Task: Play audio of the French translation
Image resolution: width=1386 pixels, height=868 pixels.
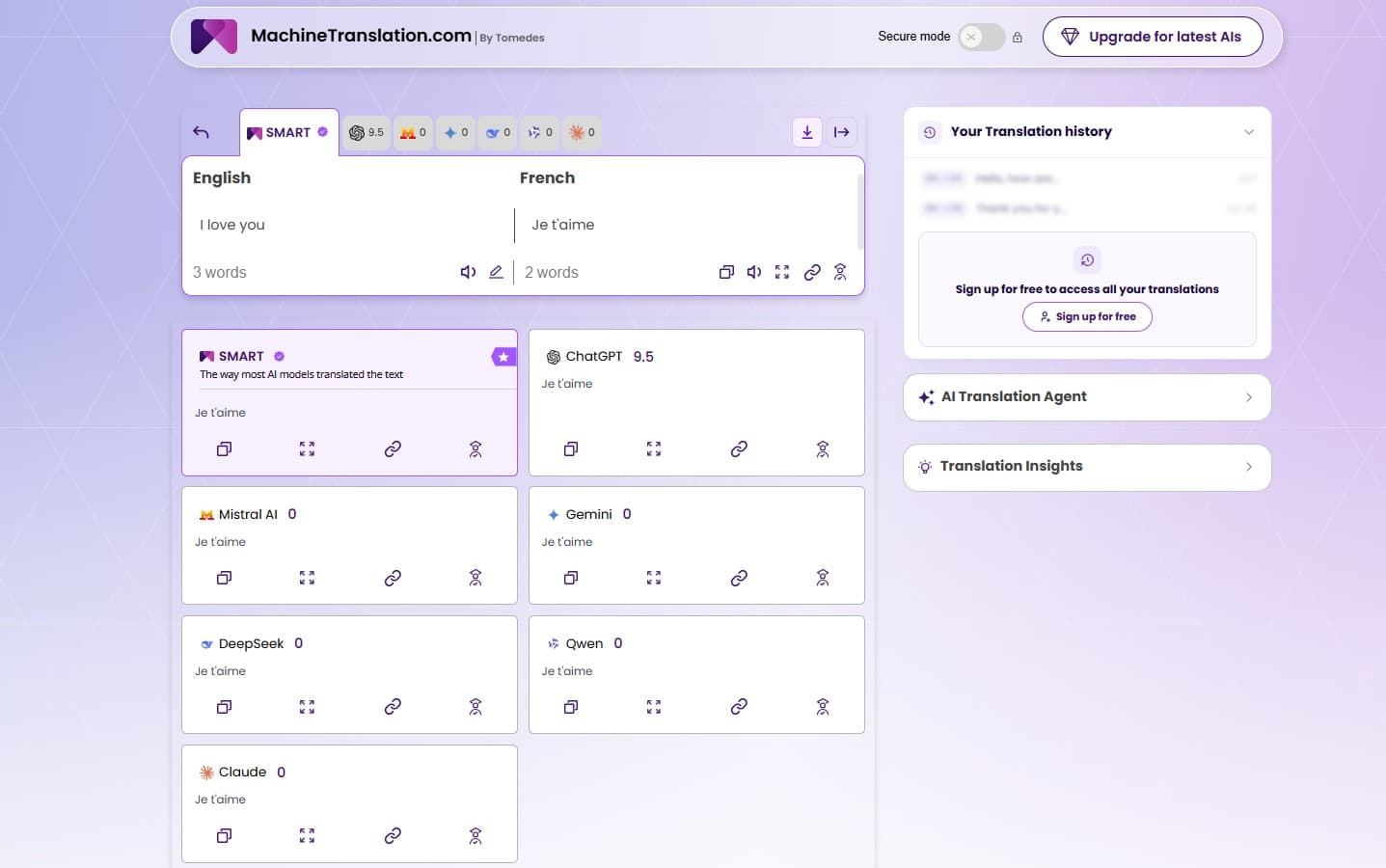Action: [x=754, y=272]
